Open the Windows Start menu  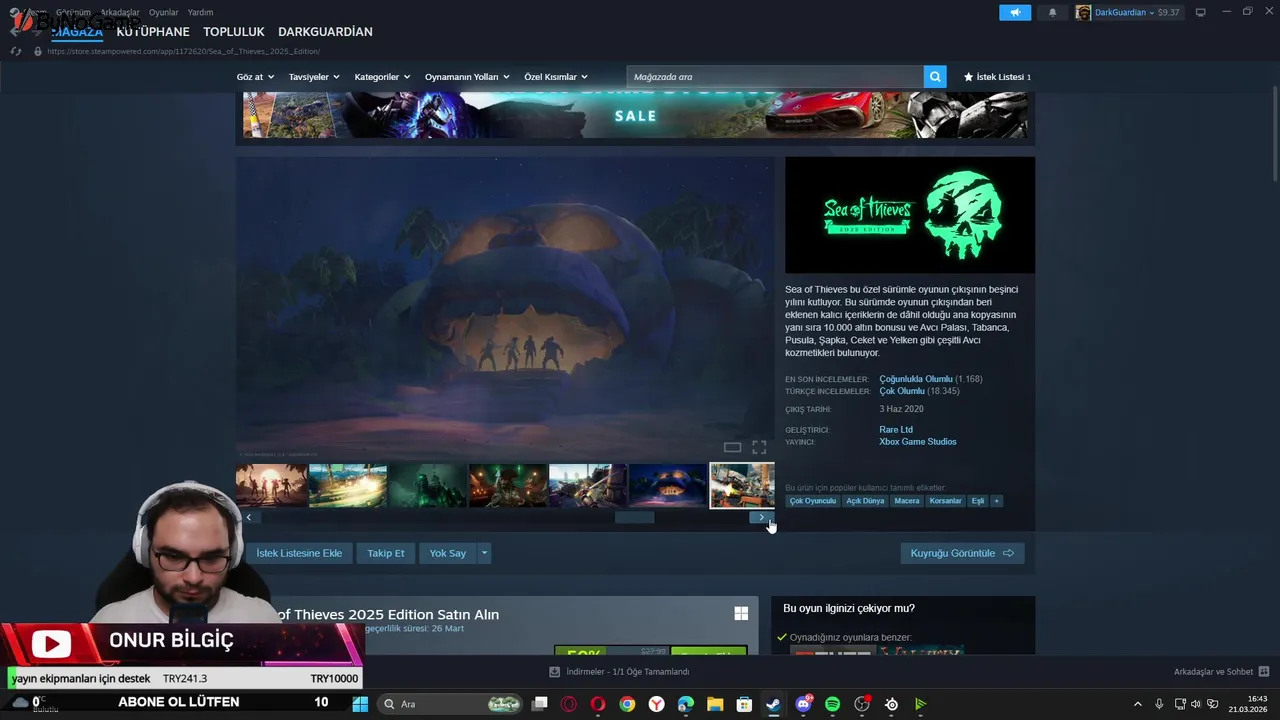360,704
